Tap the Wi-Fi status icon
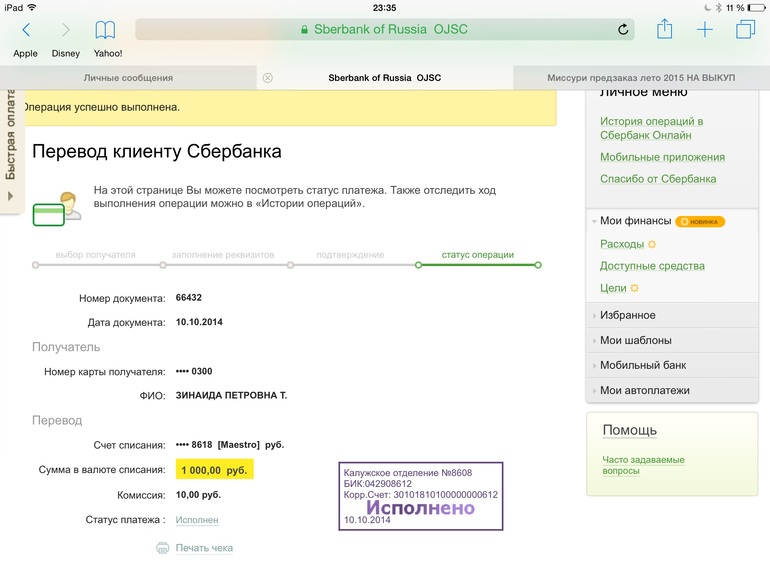This screenshot has height=578, width=770. [x=32, y=7]
